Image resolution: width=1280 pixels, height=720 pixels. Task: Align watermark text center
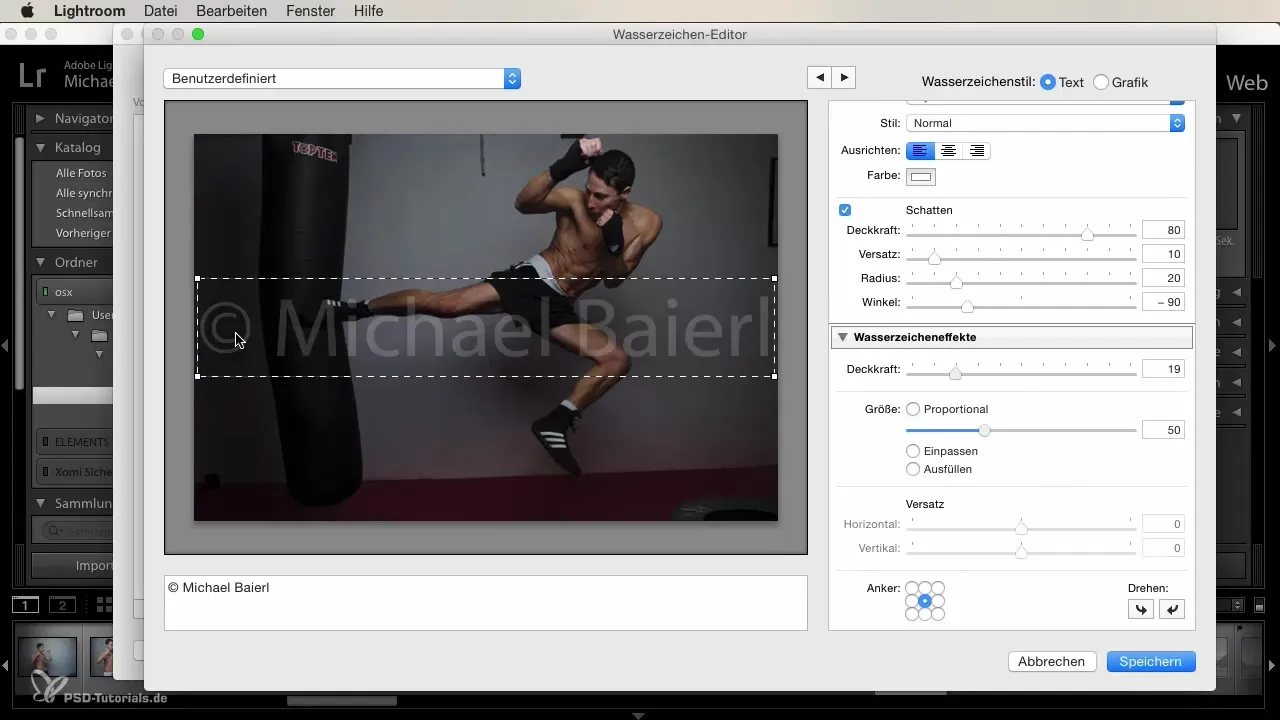click(x=948, y=151)
